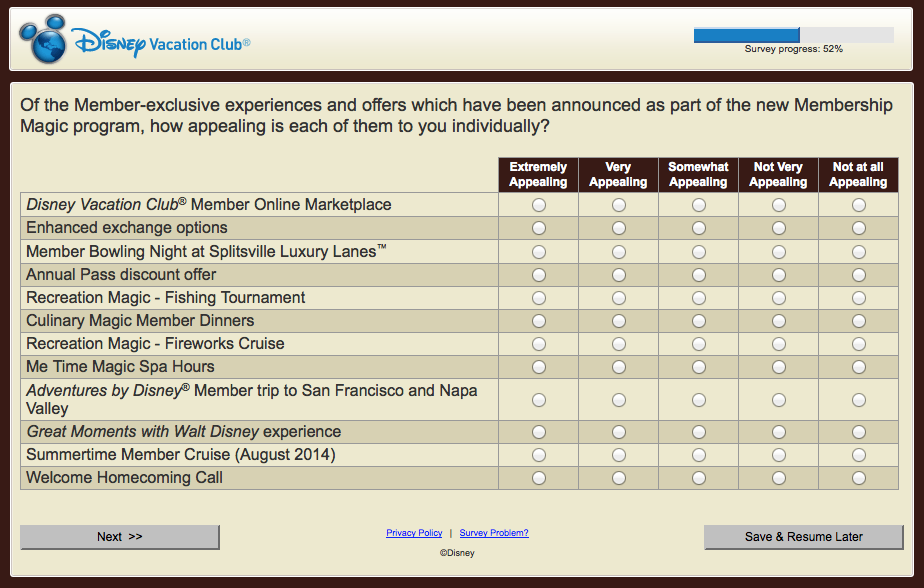Rate Great Moments with Walt Disney Somewhat Appealing
The height and width of the screenshot is (588, 924).
[x=699, y=432]
